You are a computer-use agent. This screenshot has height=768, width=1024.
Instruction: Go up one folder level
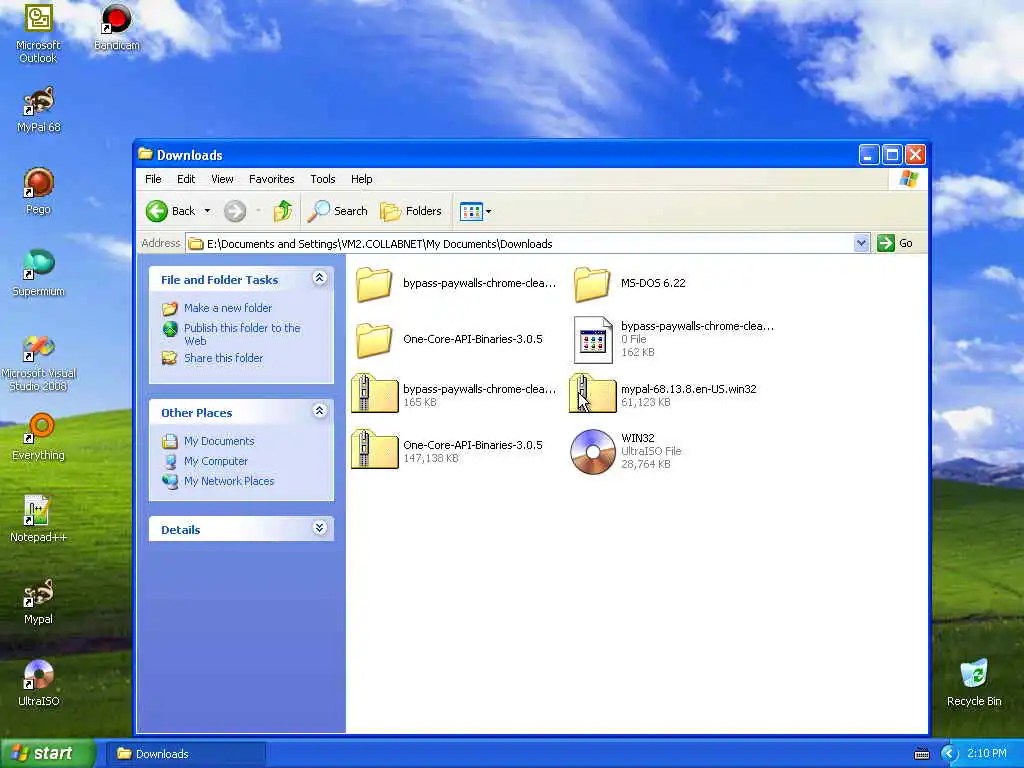pyautogui.click(x=283, y=211)
